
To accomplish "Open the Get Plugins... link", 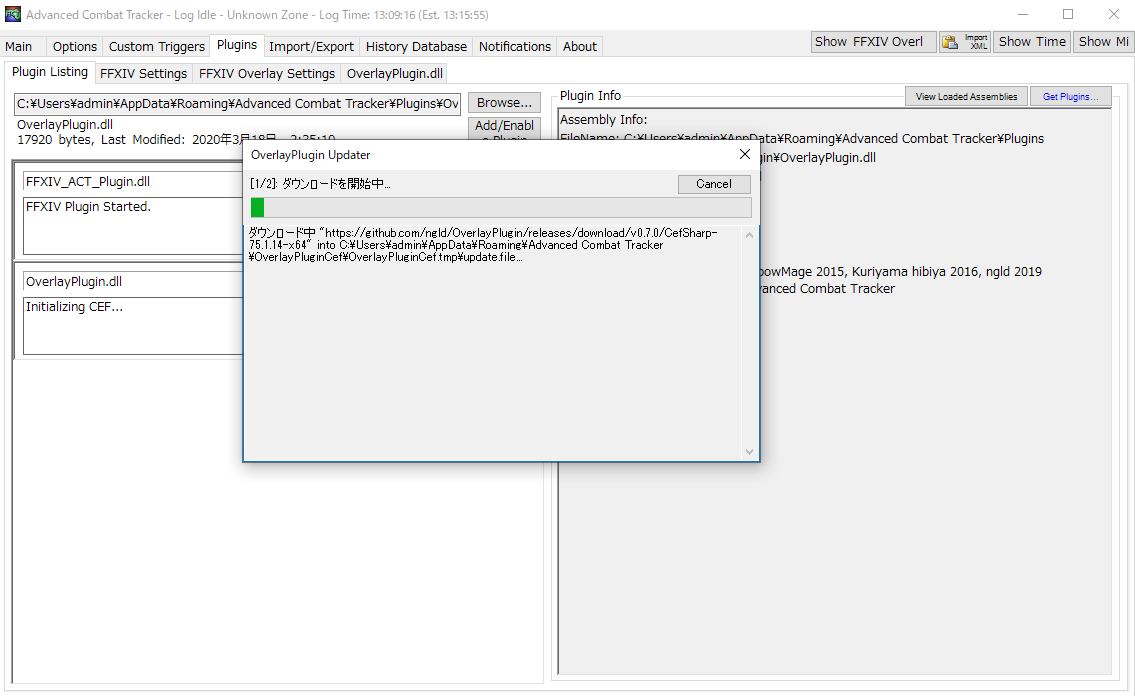I will pos(1070,97).
